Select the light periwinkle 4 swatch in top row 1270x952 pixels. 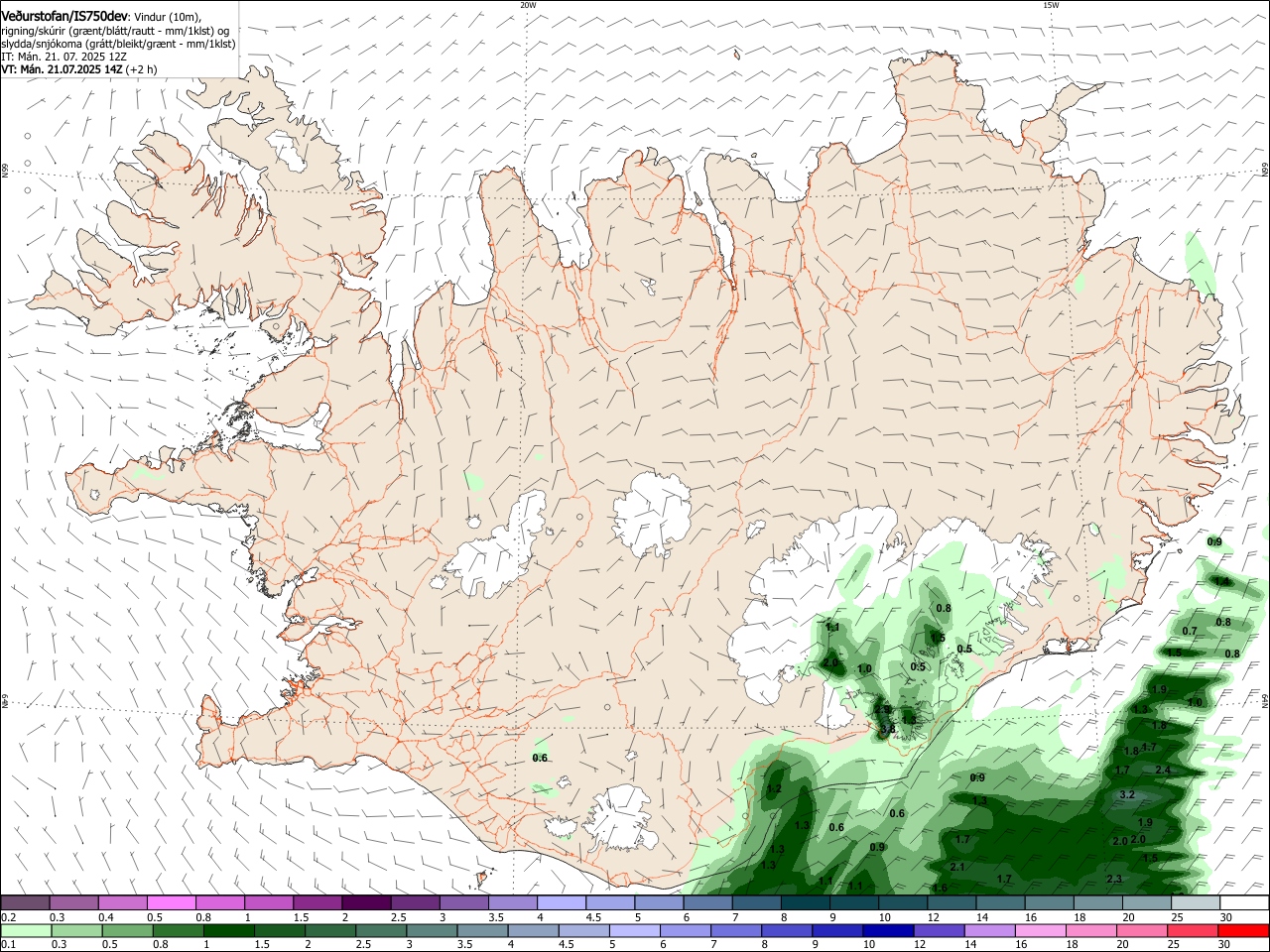pos(561,902)
